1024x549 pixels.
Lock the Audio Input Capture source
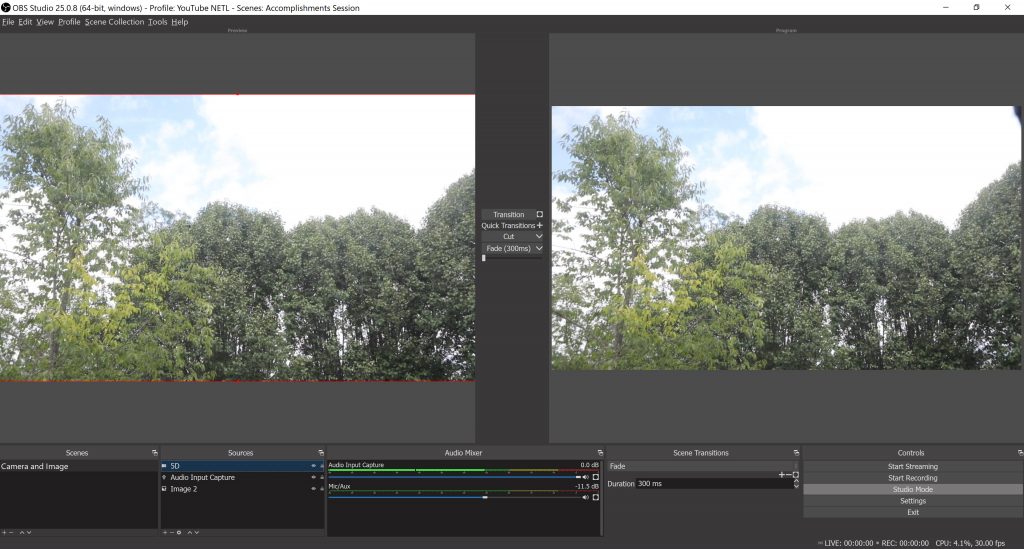321,478
